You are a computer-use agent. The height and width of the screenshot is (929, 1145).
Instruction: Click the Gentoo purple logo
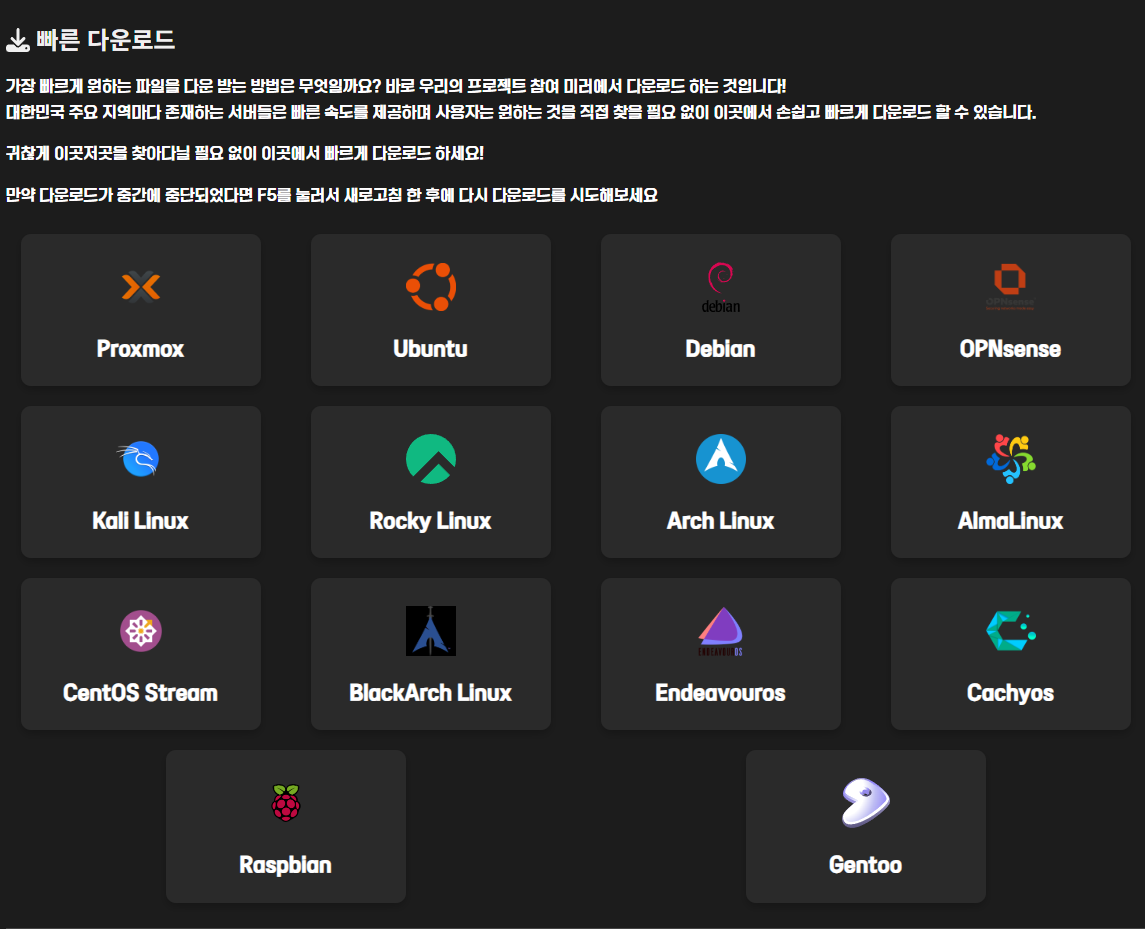point(865,803)
